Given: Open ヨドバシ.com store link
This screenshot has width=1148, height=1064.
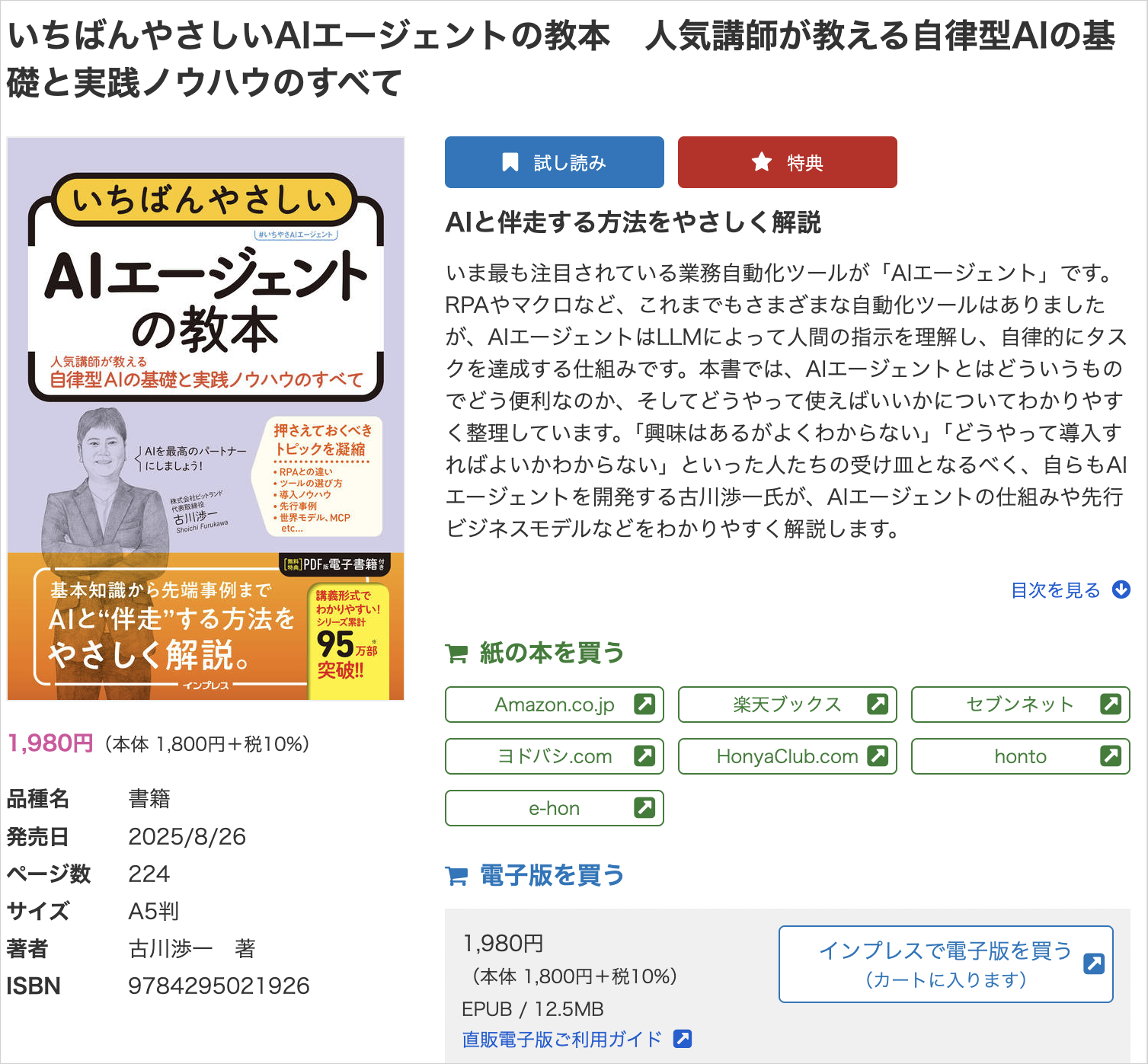Looking at the screenshot, I should coord(554,756).
